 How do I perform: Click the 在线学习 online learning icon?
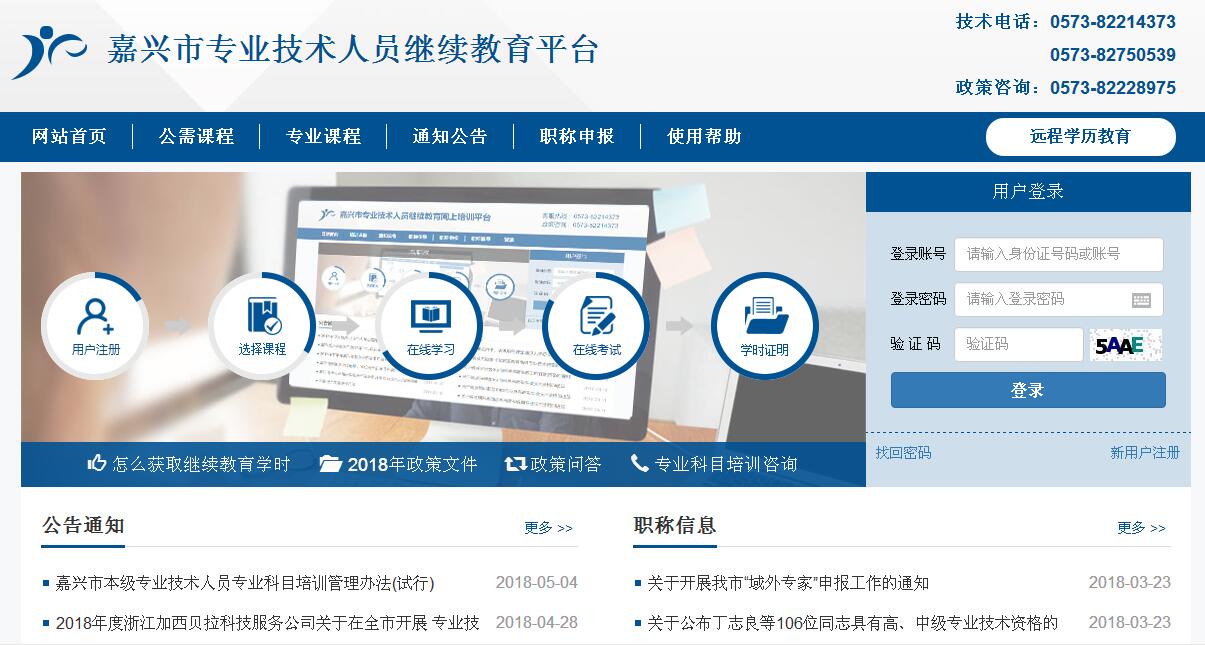point(430,325)
